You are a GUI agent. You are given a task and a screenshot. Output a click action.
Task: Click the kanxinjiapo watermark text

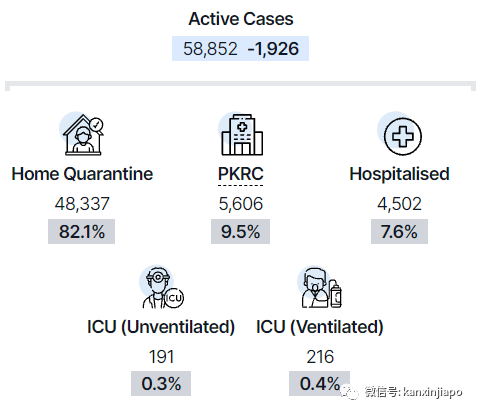pos(433,392)
